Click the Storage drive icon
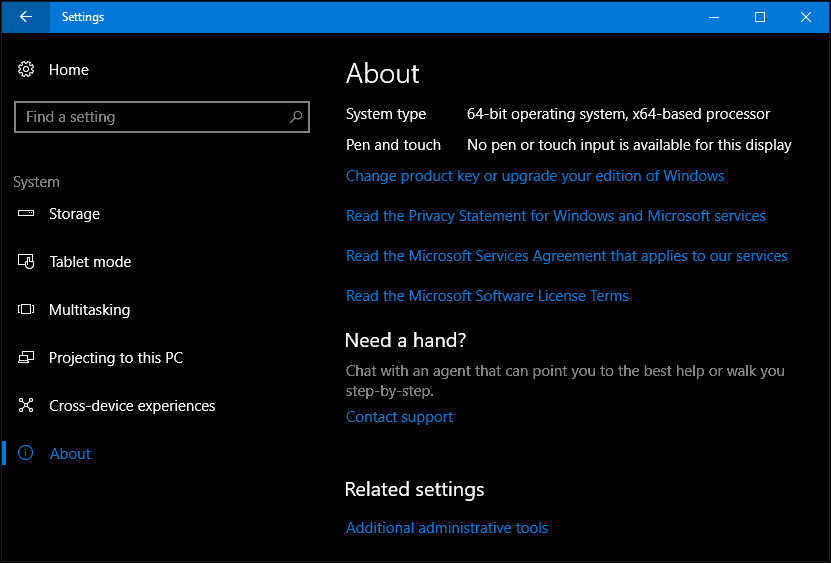The width and height of the screenshot is (831, 563). tap(26, 214)
